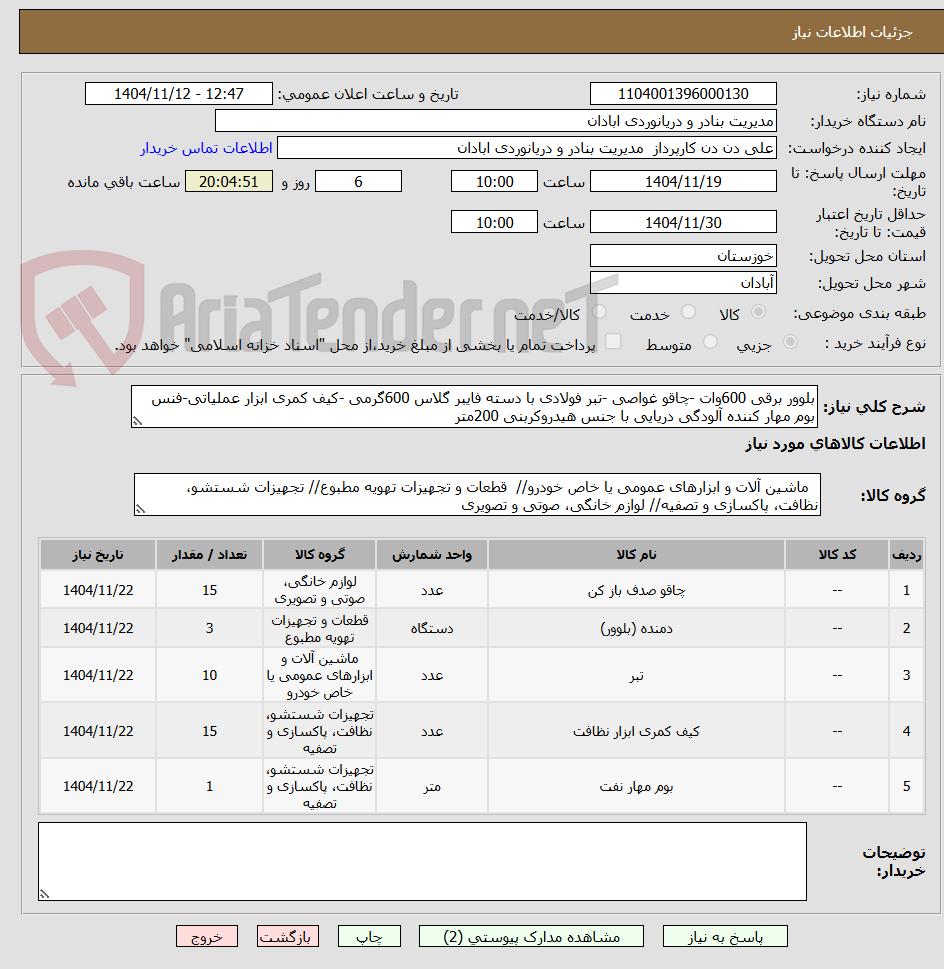This screenshot has height=969, width=944.
Task: Click the city field آبادان
Action: pyautogui.click(x=683, y=283)
